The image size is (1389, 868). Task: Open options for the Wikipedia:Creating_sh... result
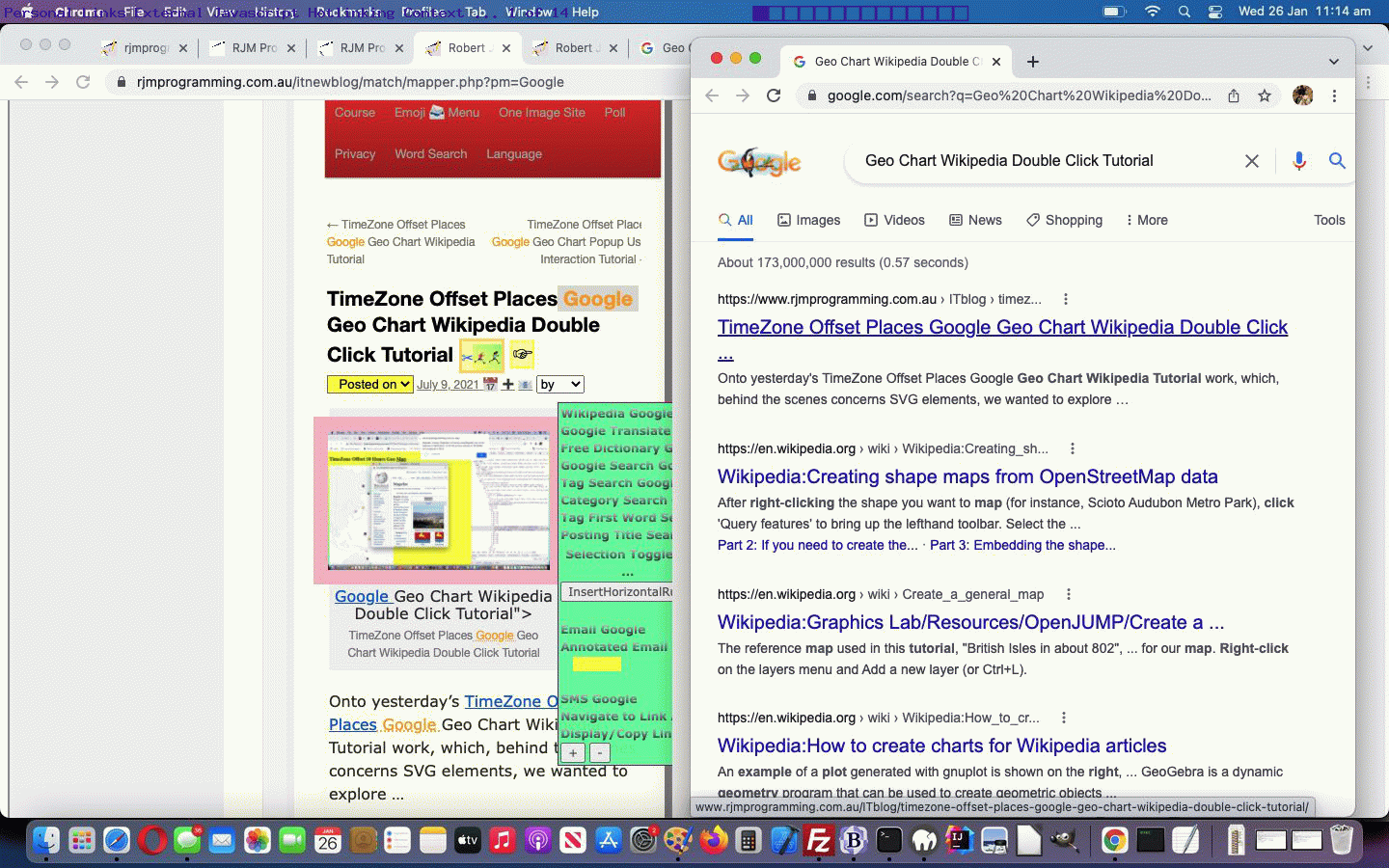click(1072, 448)
